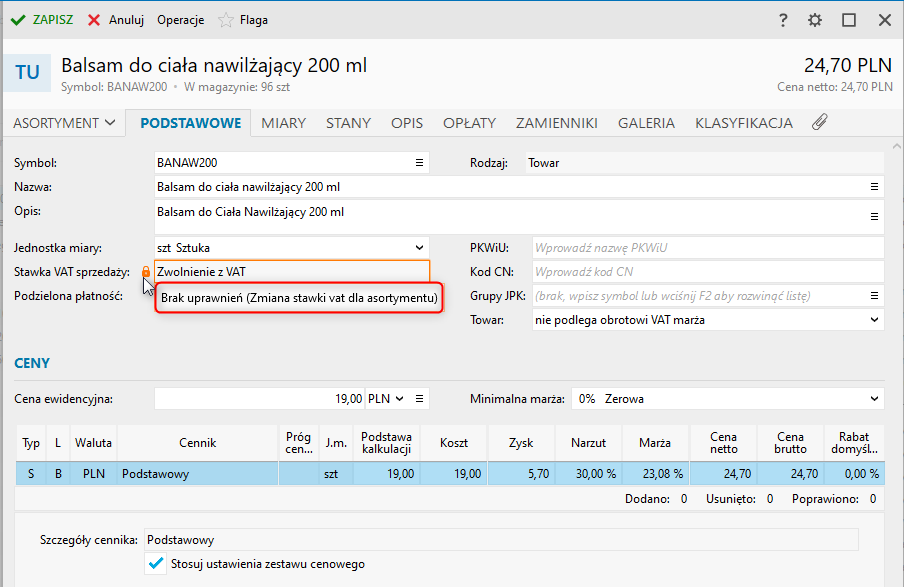904x587 pixels.
Task: Click the 30,00 % markup cell
Action: pos(588,473)
